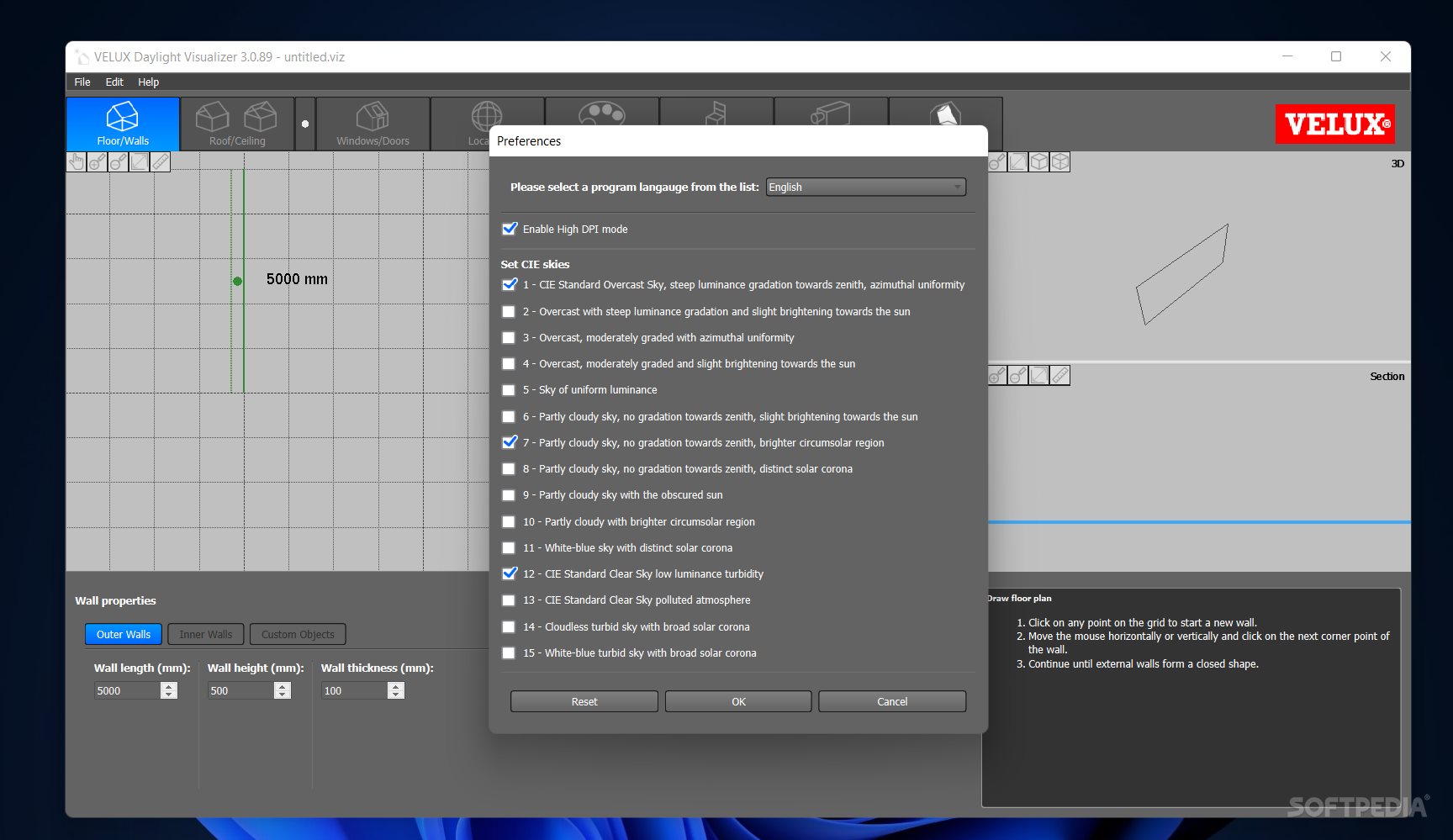1453x840 pixels.
Task: Click the Wall height input field
Action: (240, 690)
